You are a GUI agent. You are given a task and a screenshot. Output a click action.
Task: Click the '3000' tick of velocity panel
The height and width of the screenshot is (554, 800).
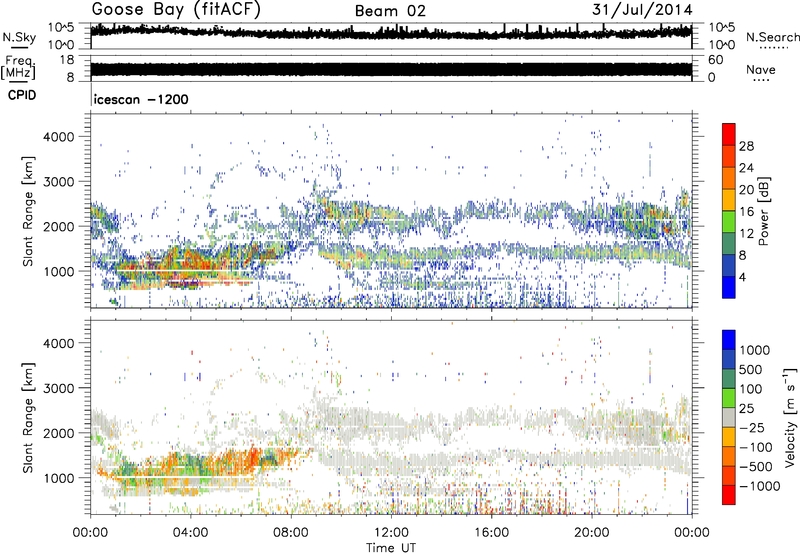click(59, 388)
